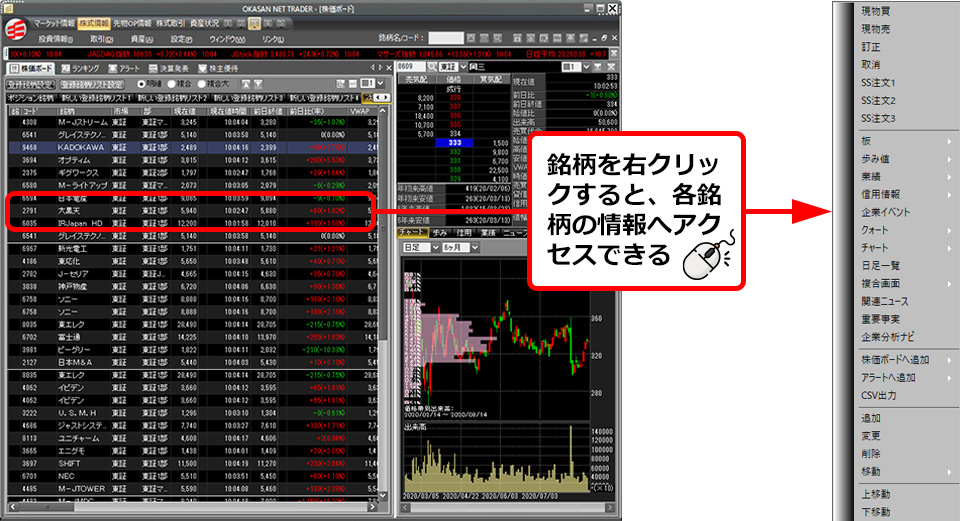Expand the 株価ボードへ追加 submenu
The width and height of the screenshot is (960, 521).
(949, 360)
